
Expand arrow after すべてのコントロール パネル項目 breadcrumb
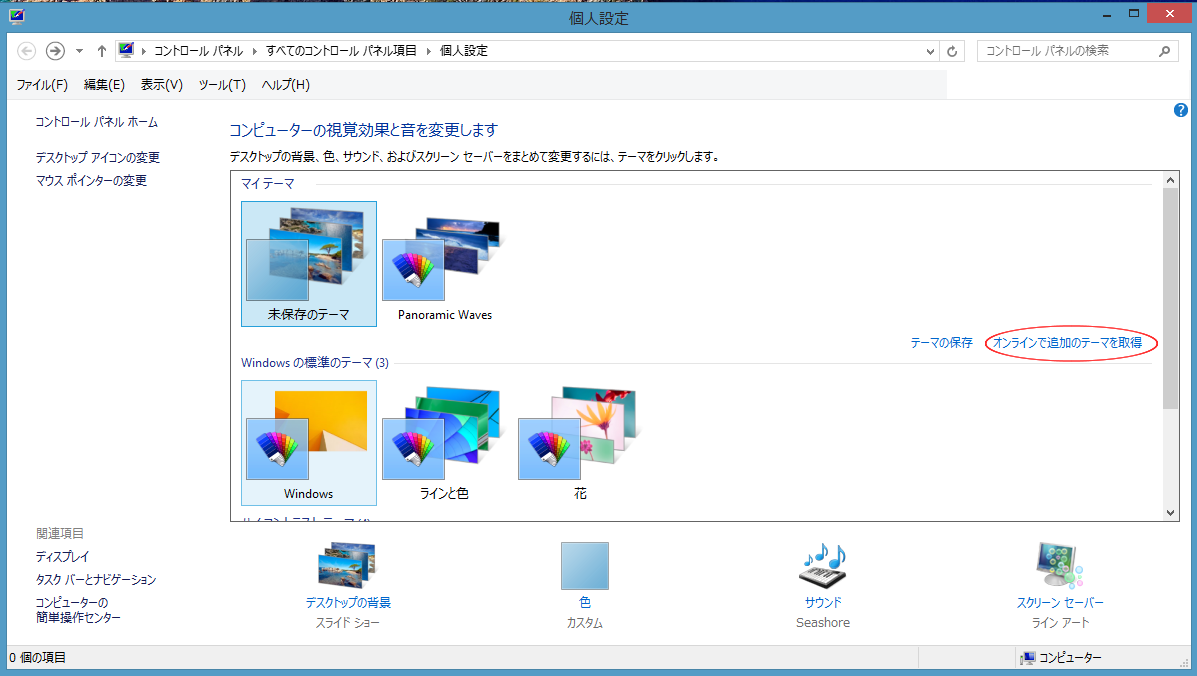pyautogui.click(x=428, y=51)
